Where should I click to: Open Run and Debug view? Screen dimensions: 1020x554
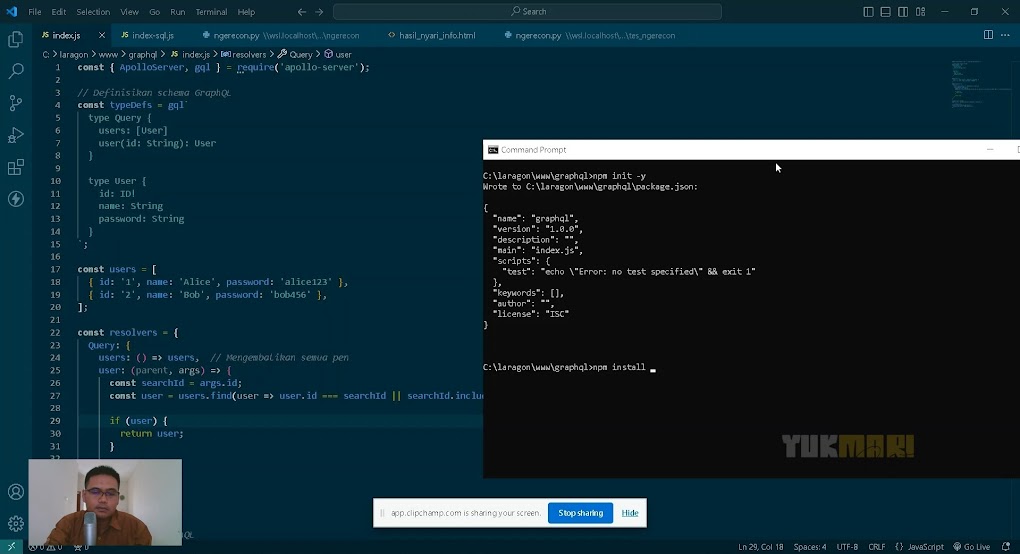16,135
